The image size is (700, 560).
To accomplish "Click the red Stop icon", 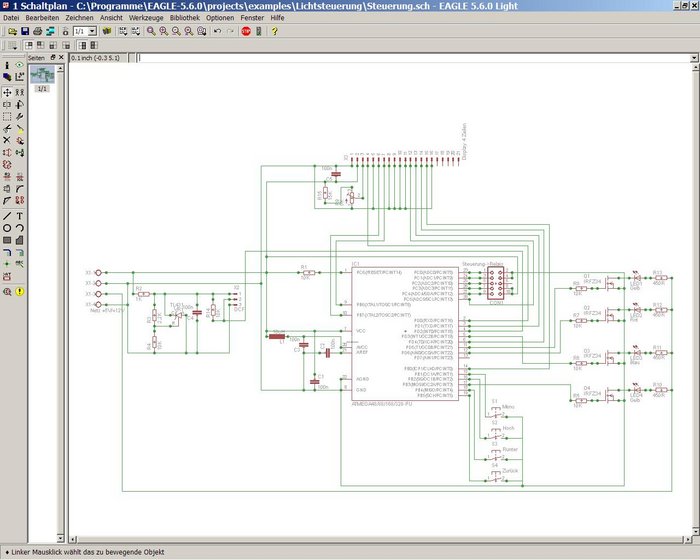I will point(246,31).
